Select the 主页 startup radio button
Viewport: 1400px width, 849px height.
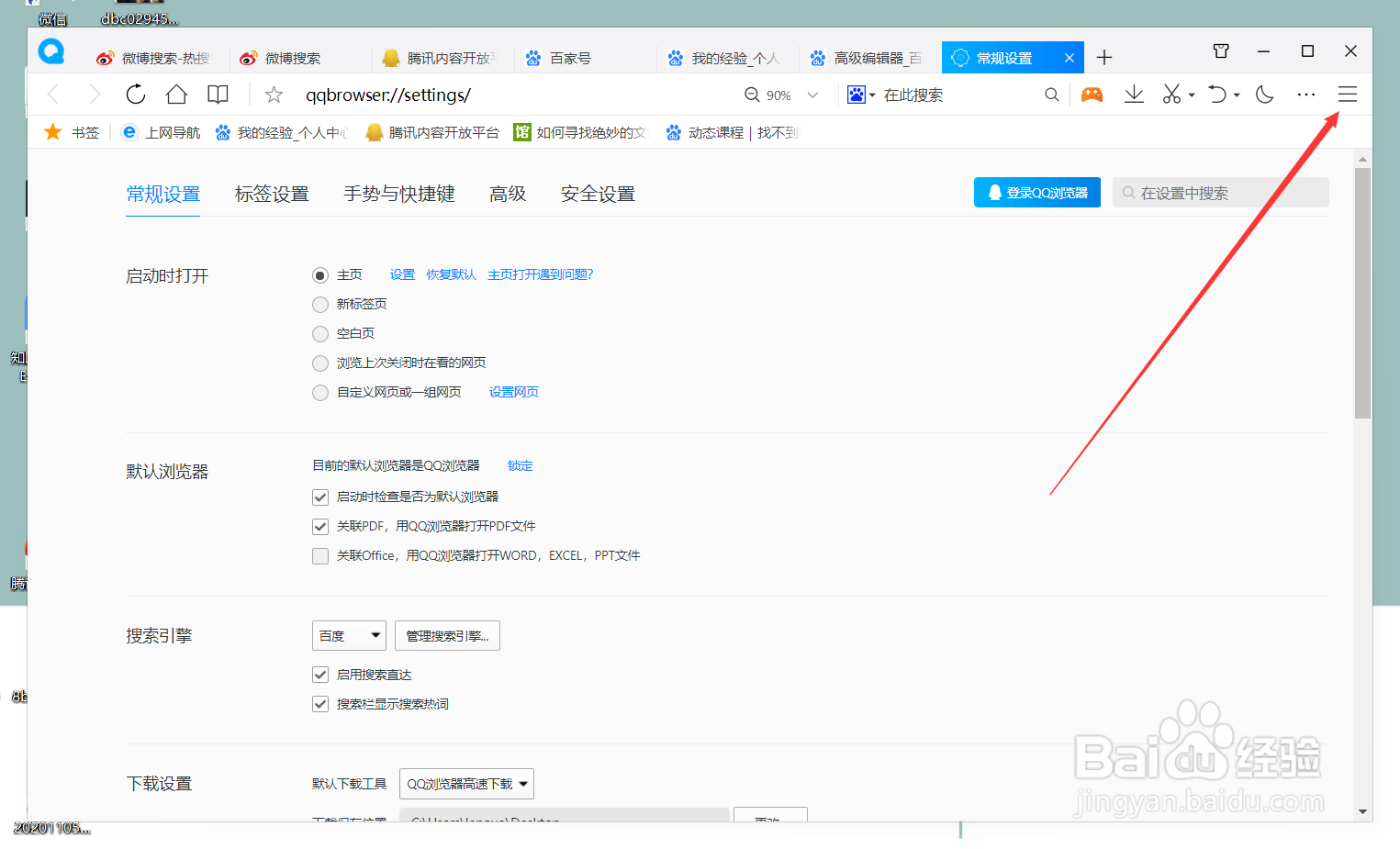[320, 275]
